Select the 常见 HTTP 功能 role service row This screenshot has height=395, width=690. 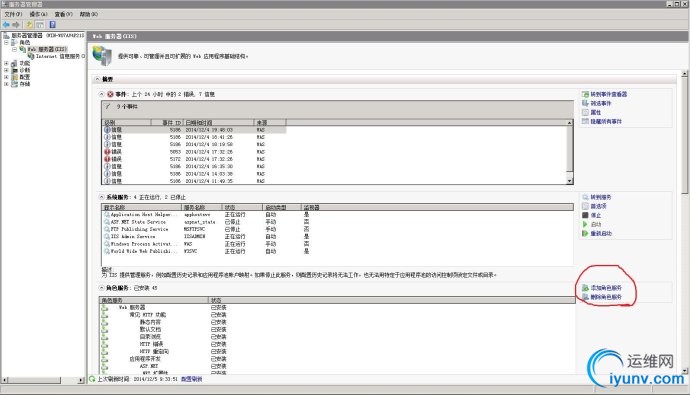pos(338,315)
